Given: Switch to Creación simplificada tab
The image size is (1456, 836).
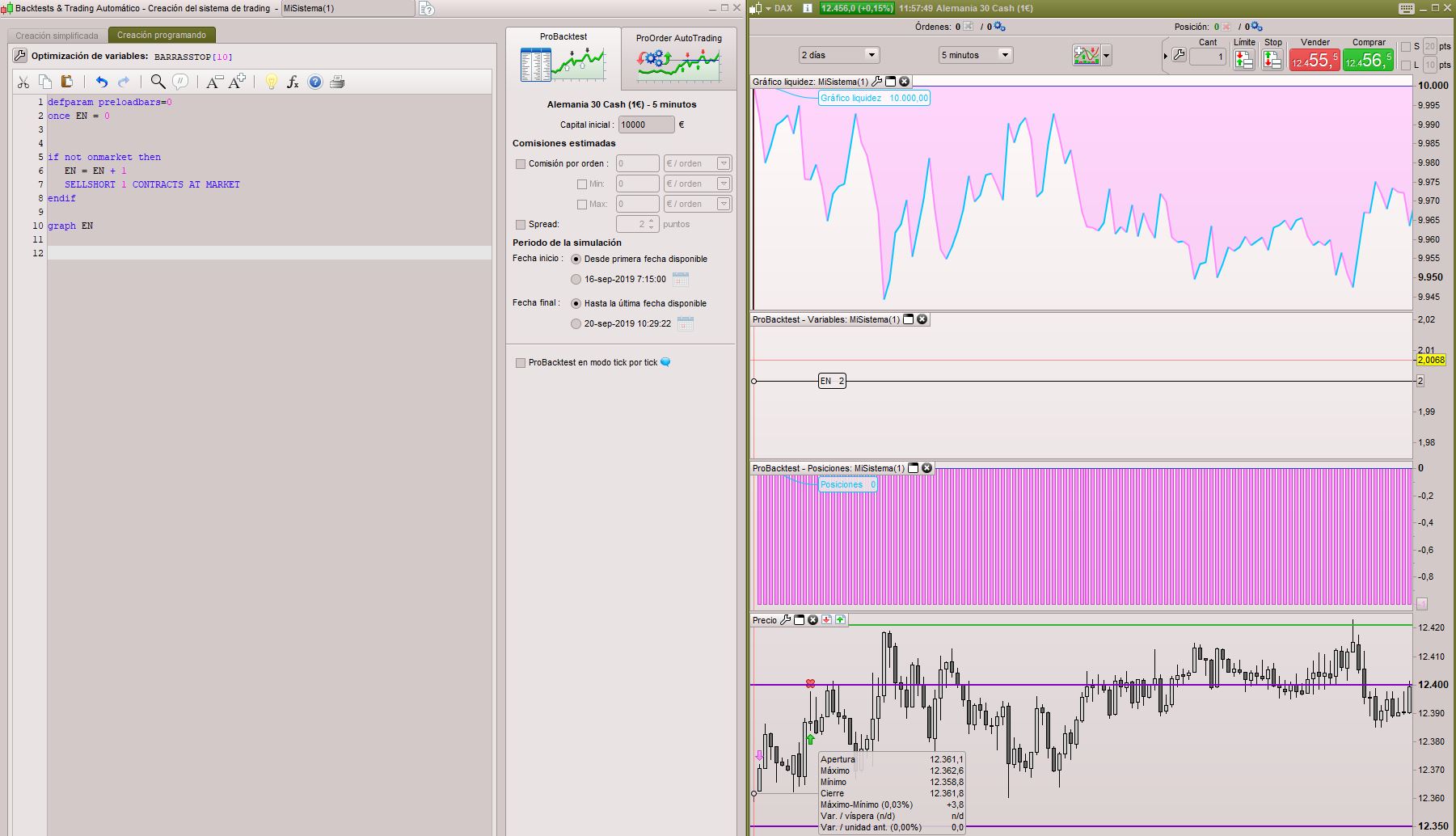Looking at the screenshot, I should [x=57, y=36].
